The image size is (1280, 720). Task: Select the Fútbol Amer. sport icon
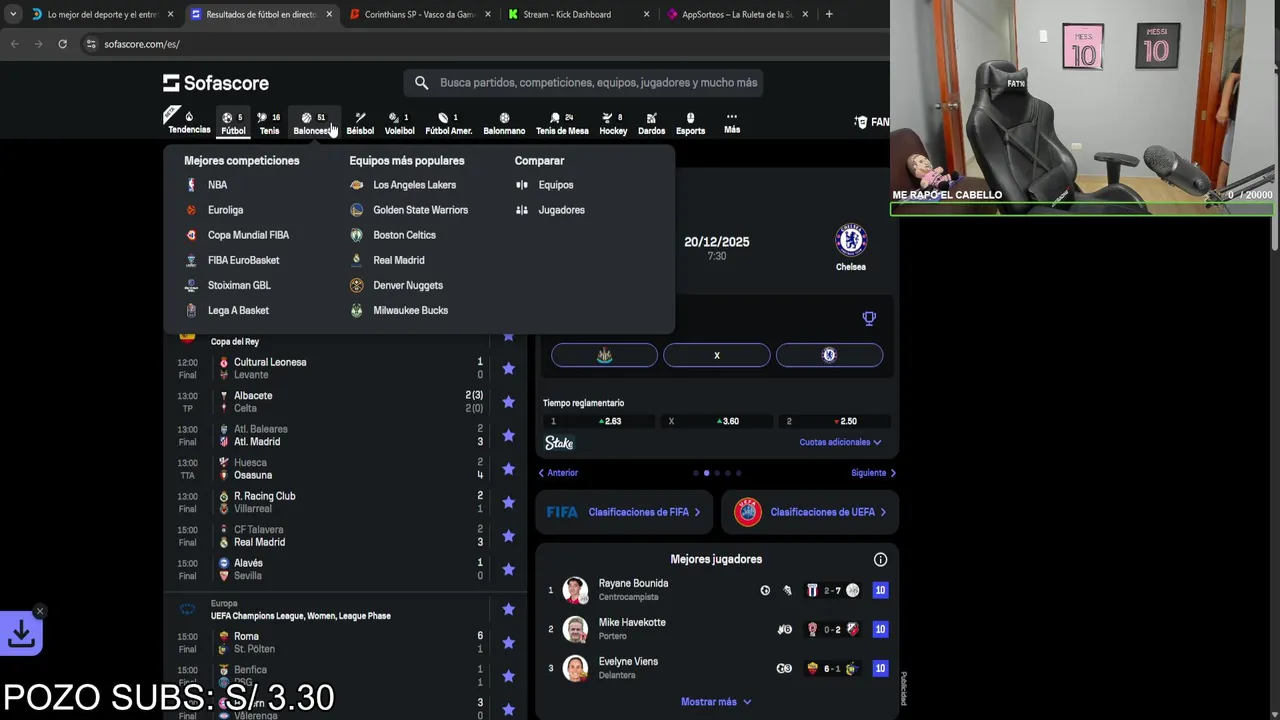(x=448, y=122)
